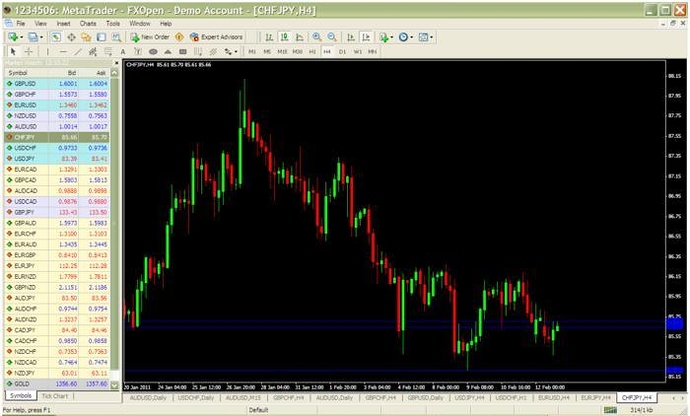Switch chart to D1 timeframe
This screenshot has height=416, width=690.
point(342,52)
